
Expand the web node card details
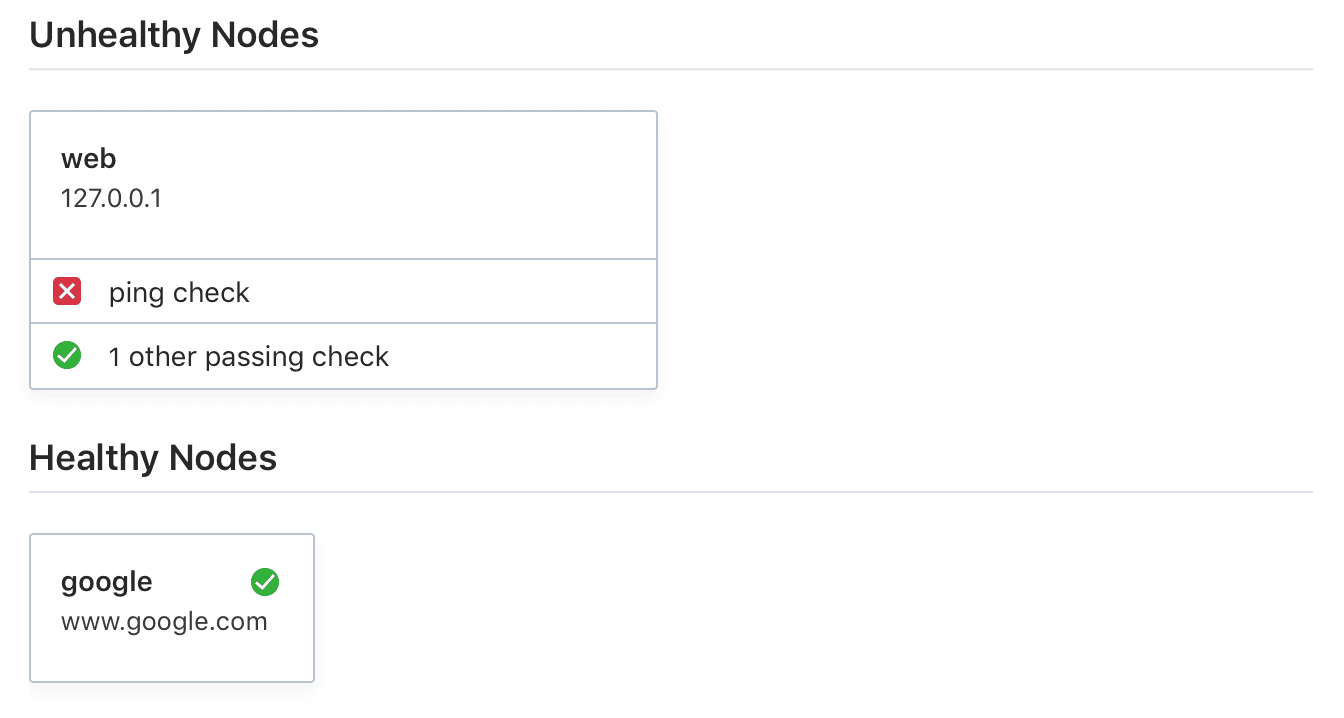point(343,184)
